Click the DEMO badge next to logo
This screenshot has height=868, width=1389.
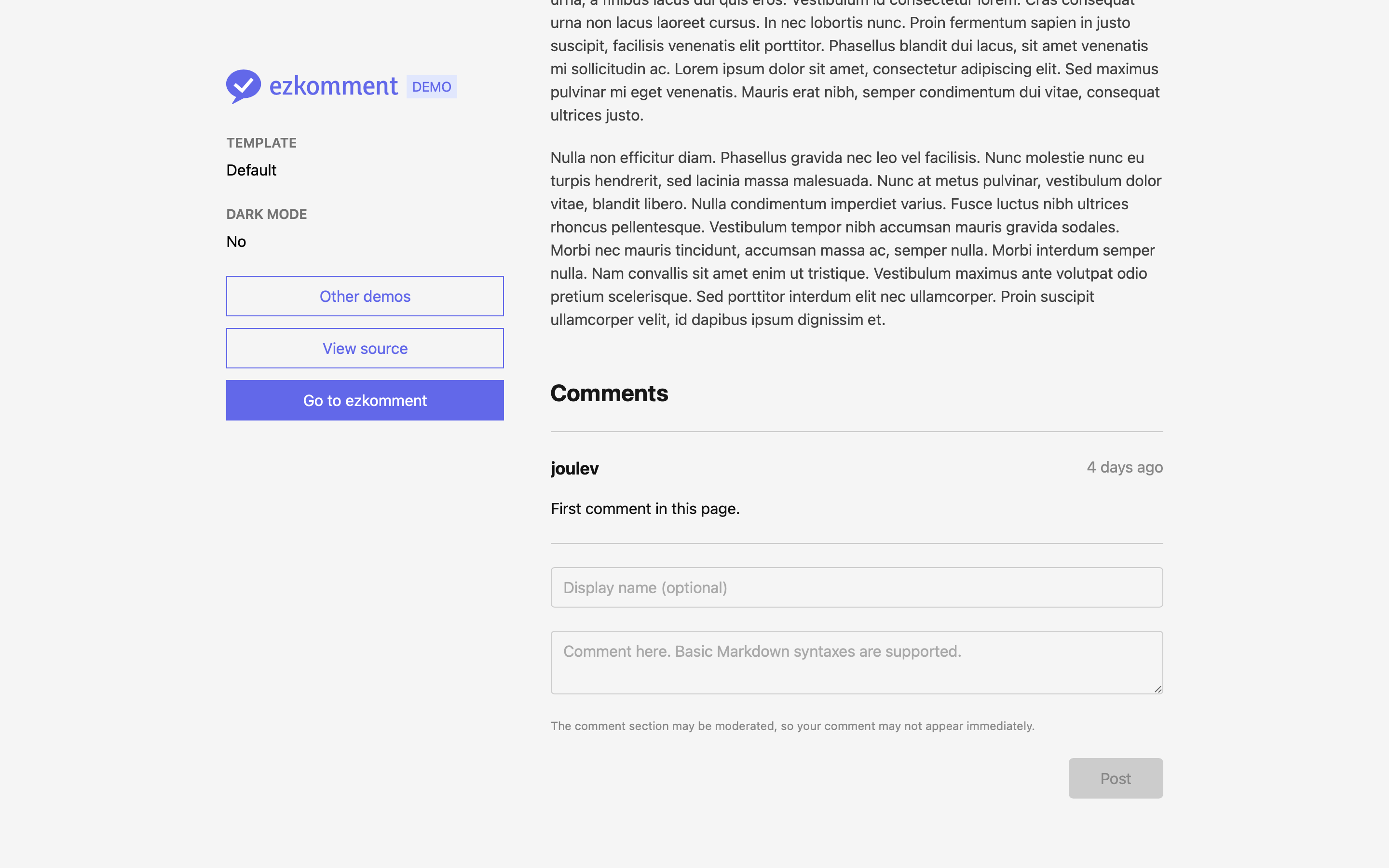pyautogui.click(x=432, y=87)
